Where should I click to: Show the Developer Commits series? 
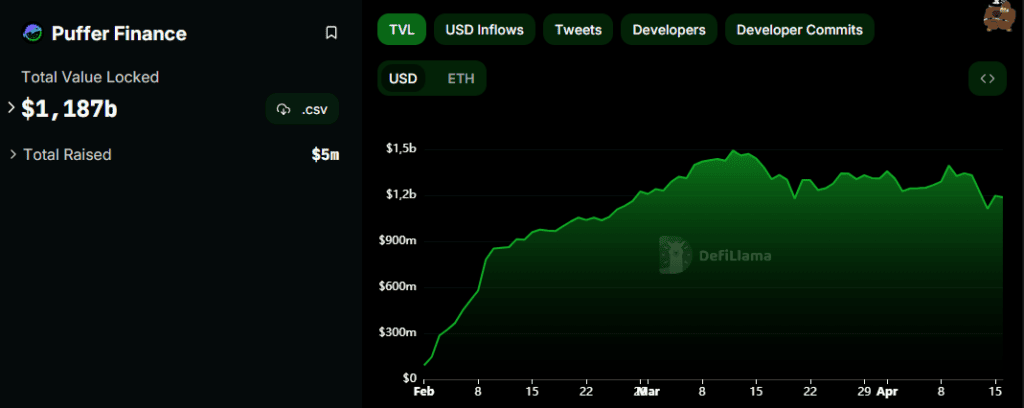click(799, 29)
